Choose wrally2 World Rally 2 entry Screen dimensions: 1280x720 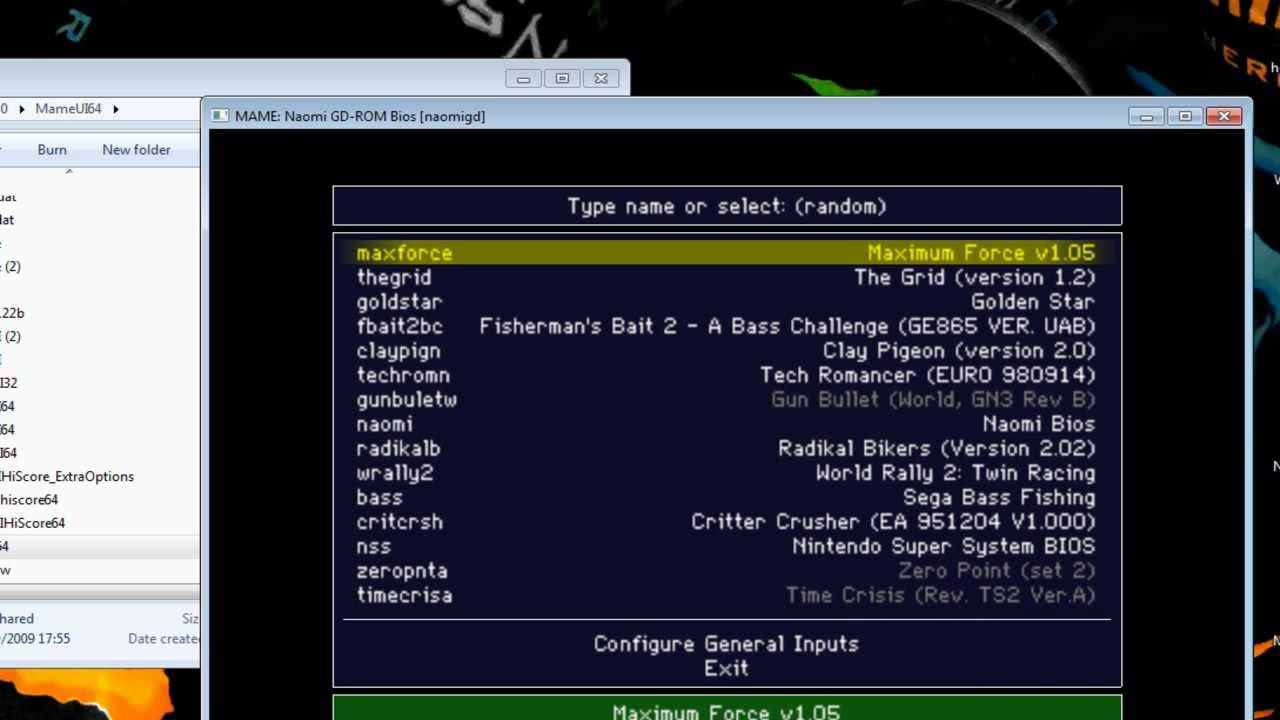click(x=726, y=473)
